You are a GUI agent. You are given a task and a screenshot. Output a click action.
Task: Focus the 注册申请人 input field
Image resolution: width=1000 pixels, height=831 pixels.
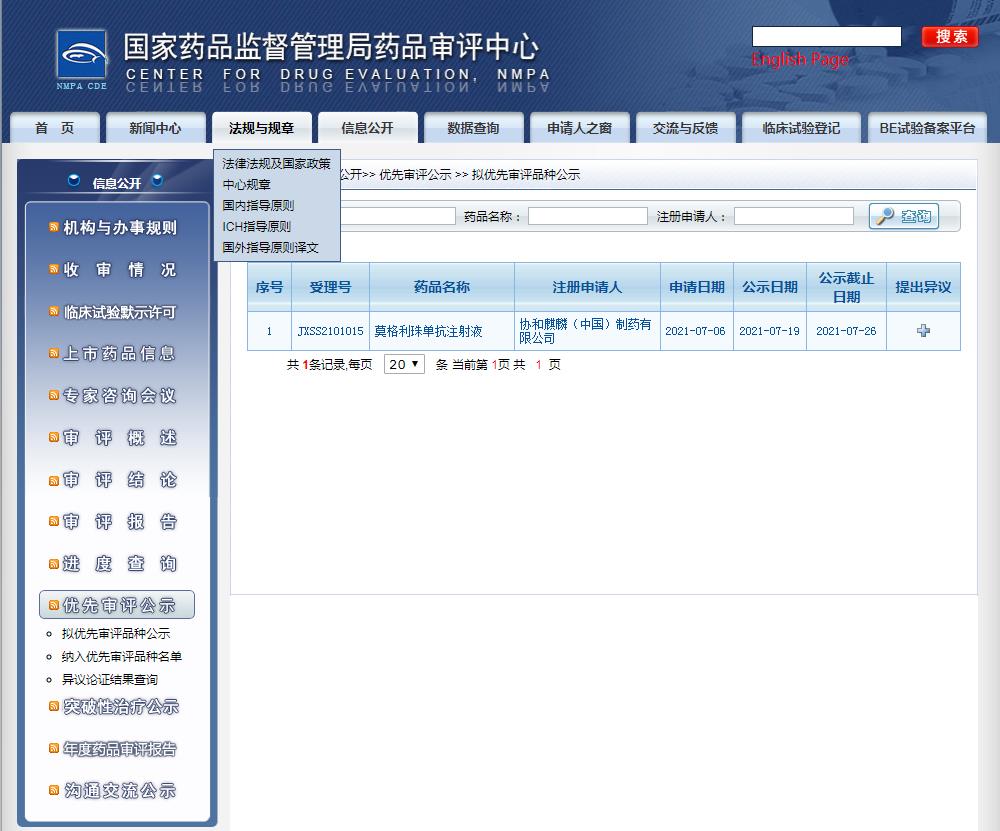point(793,216)
